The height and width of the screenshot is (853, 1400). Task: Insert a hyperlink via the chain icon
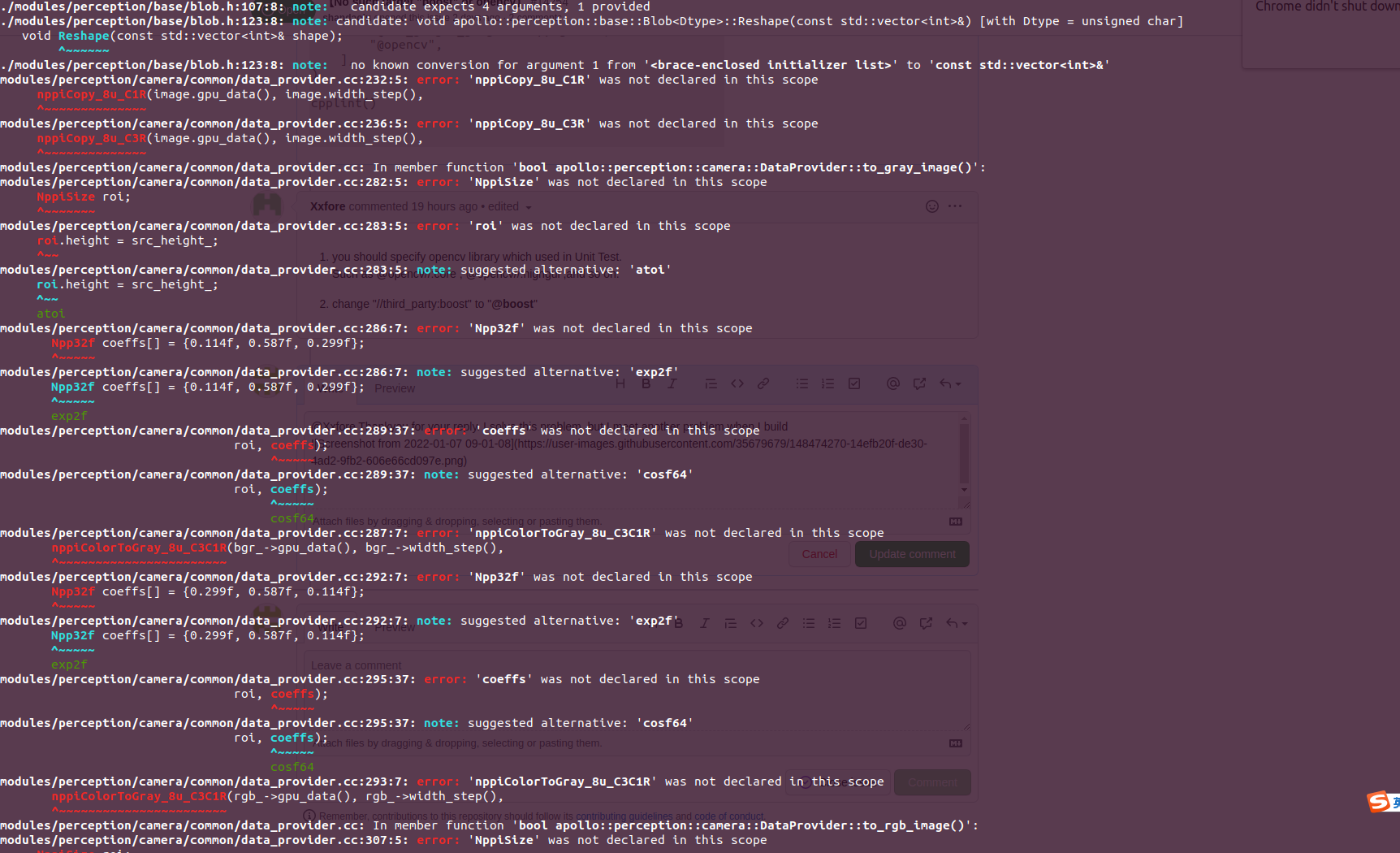(763, 383)
